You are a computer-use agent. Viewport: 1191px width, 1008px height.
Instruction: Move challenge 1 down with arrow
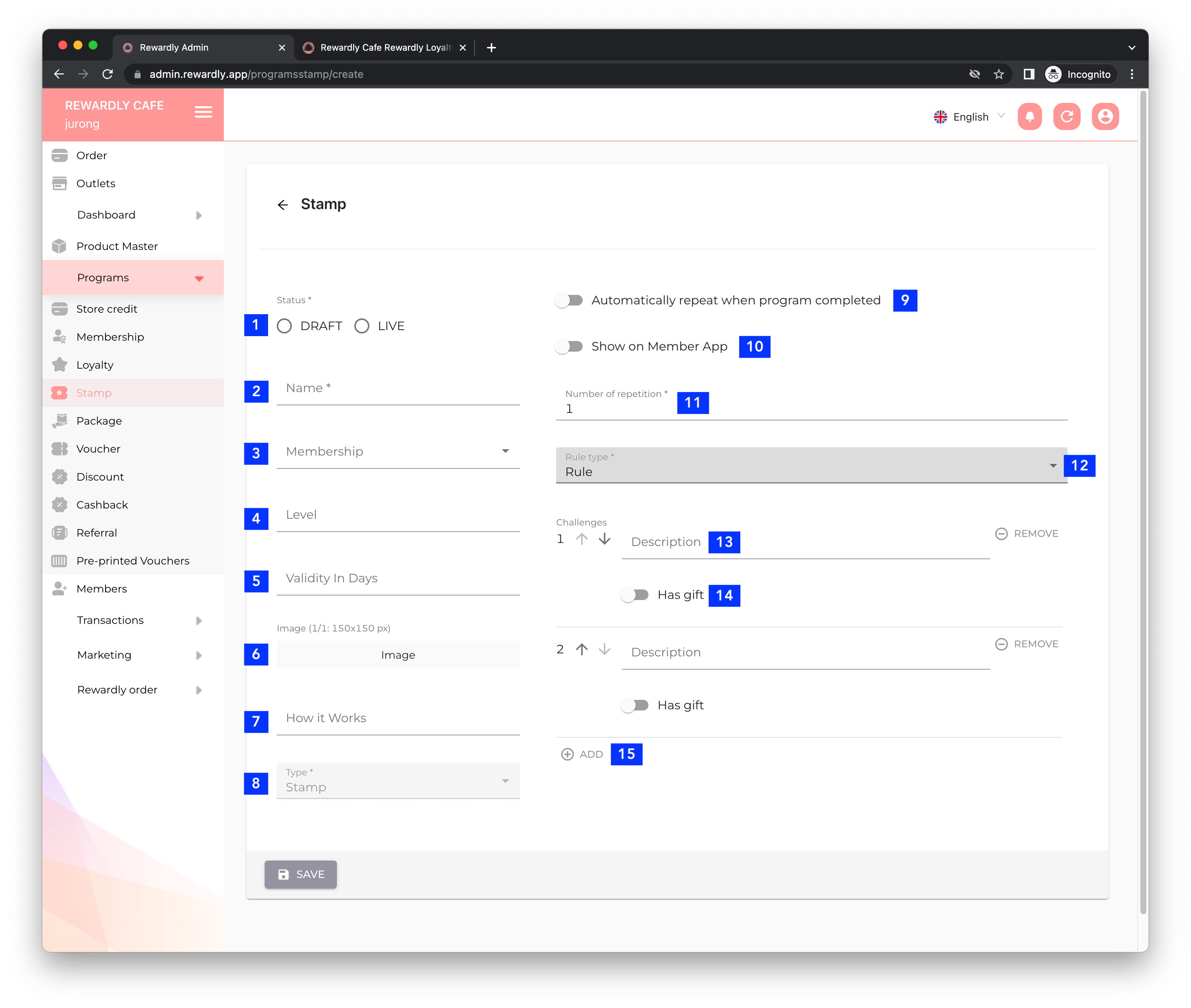point(604,539)
